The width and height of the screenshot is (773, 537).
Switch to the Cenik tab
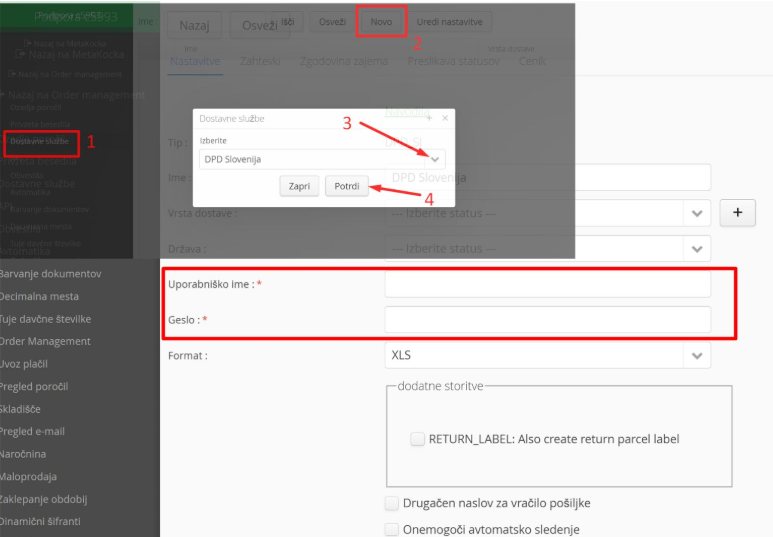(x=532, y=62)
